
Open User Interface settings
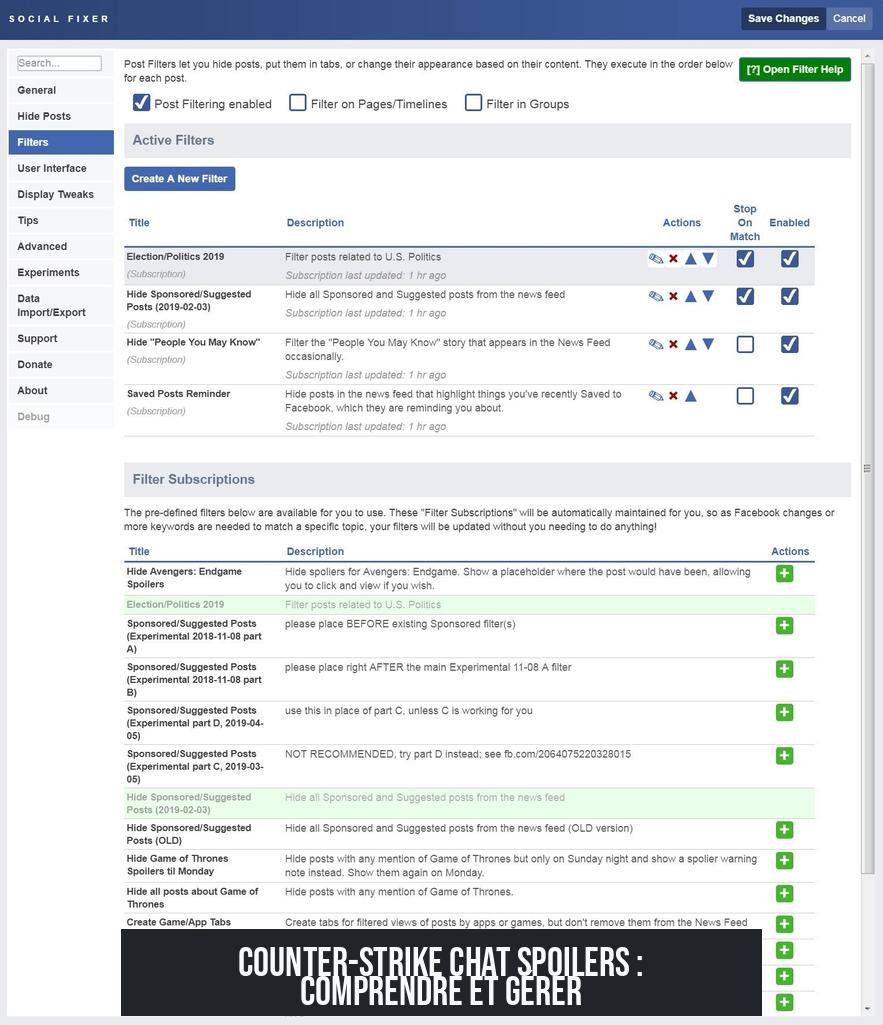tap(61, 169)
